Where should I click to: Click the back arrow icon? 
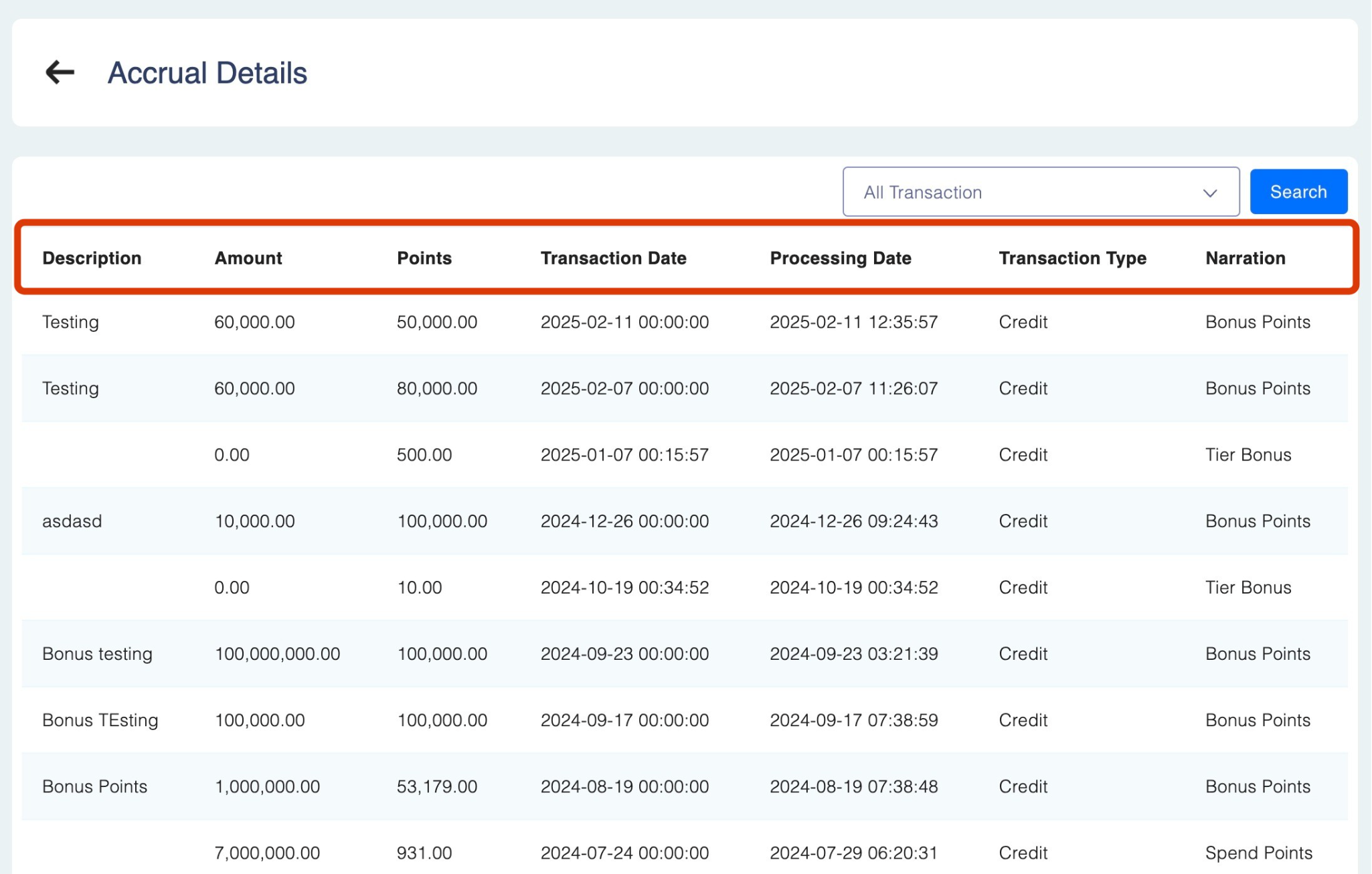[x=60, y=72]
